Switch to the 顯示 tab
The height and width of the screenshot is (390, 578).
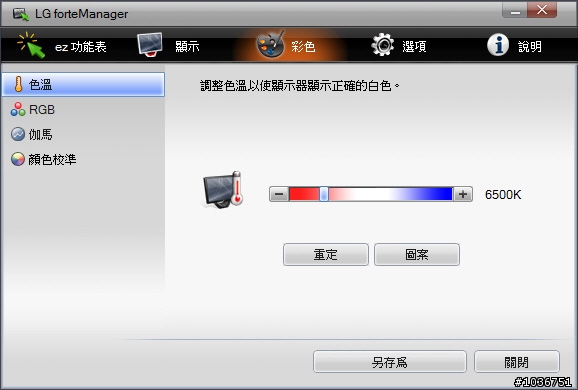168,46
